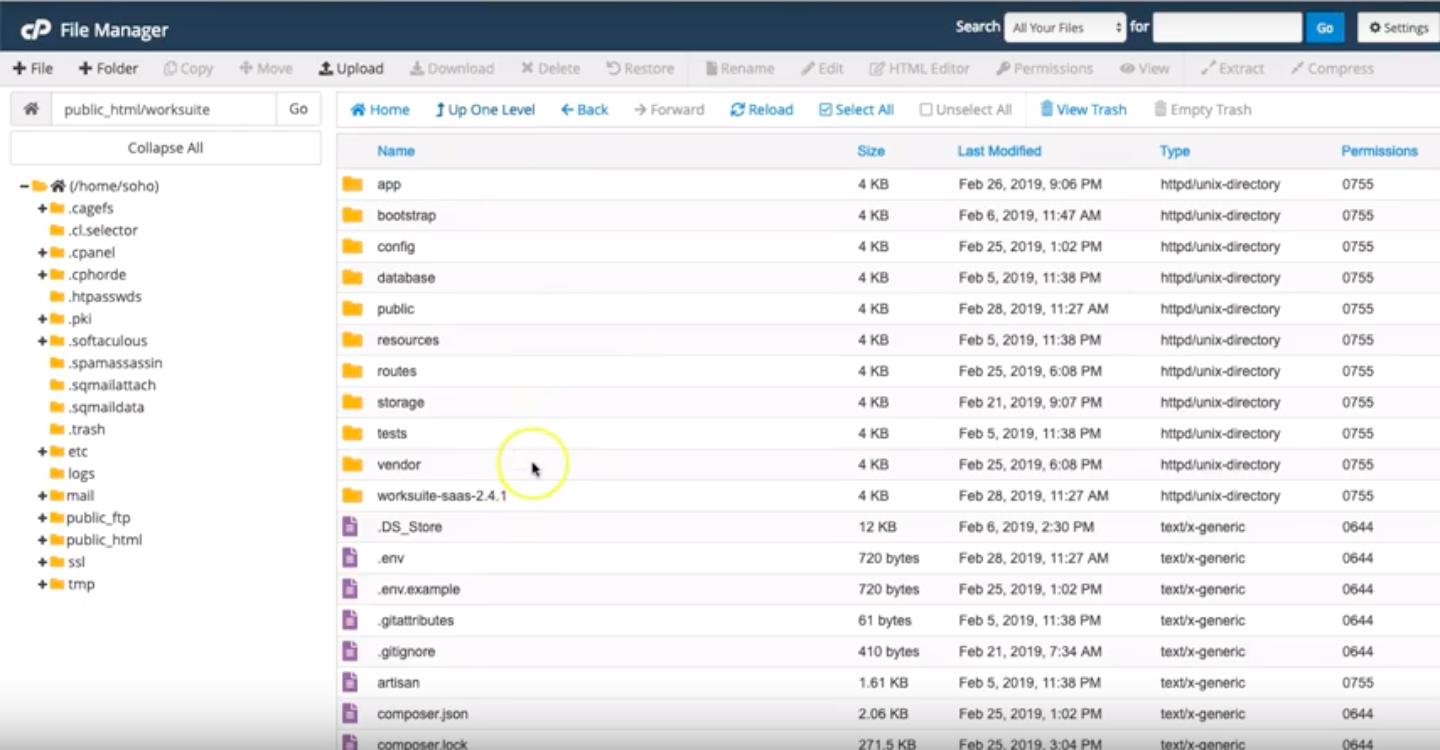Click the .env file icon
This screenshot has width=1440, height=750.
click(350, 558)
